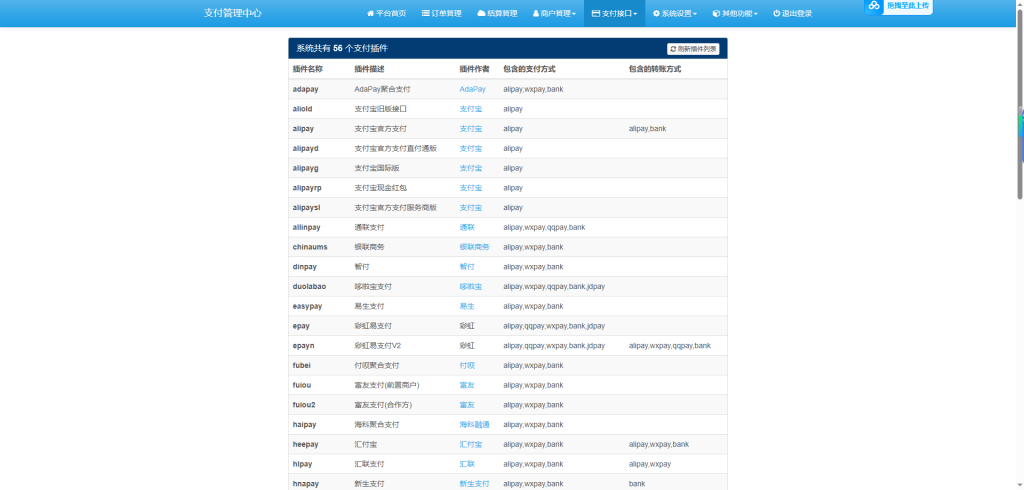Open the 支付宝 author link in alipayd row
The image size is (1024, 490).
tap(471, 148)
